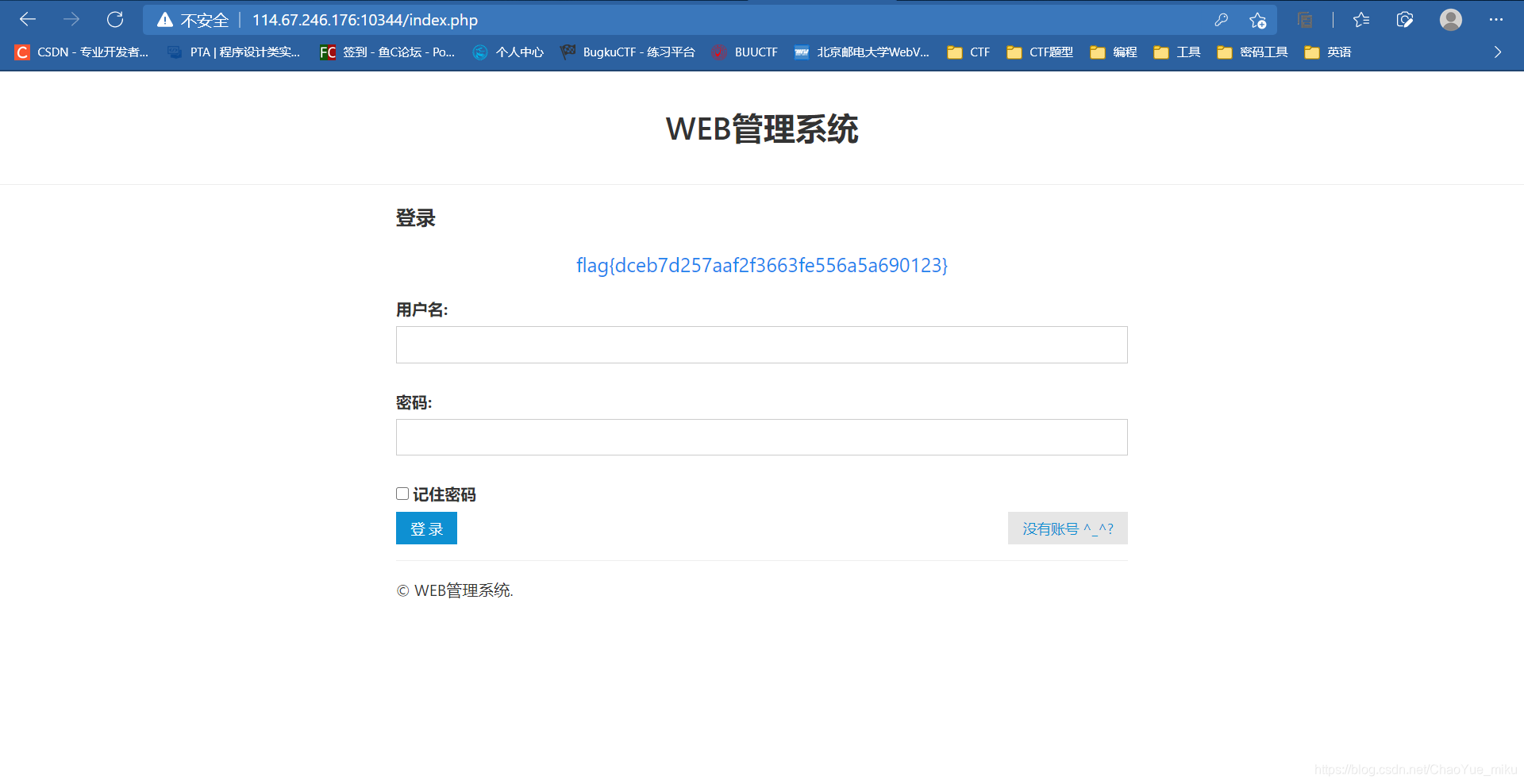Open the browser settings ... menu
Screen dimensions: 1524x784
[x=1496, y=19]
